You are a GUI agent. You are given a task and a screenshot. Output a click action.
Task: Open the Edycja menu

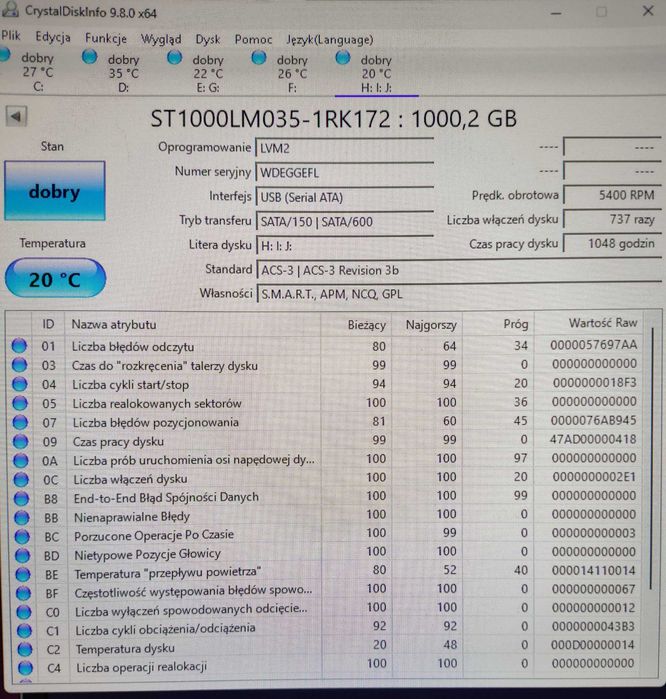53,37
